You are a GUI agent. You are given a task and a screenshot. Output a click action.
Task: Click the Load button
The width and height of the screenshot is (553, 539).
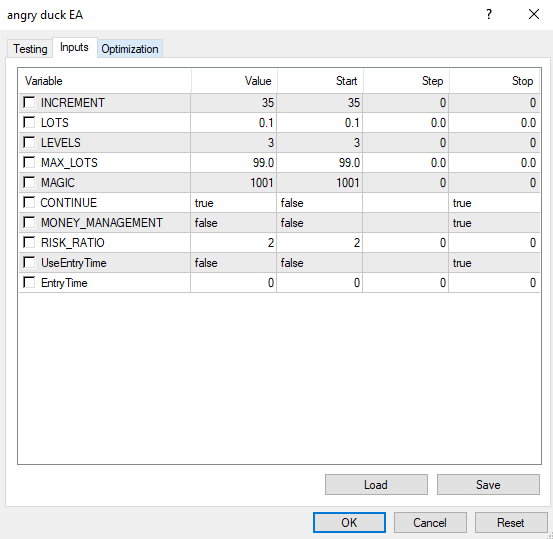click(x=376, y=484)
